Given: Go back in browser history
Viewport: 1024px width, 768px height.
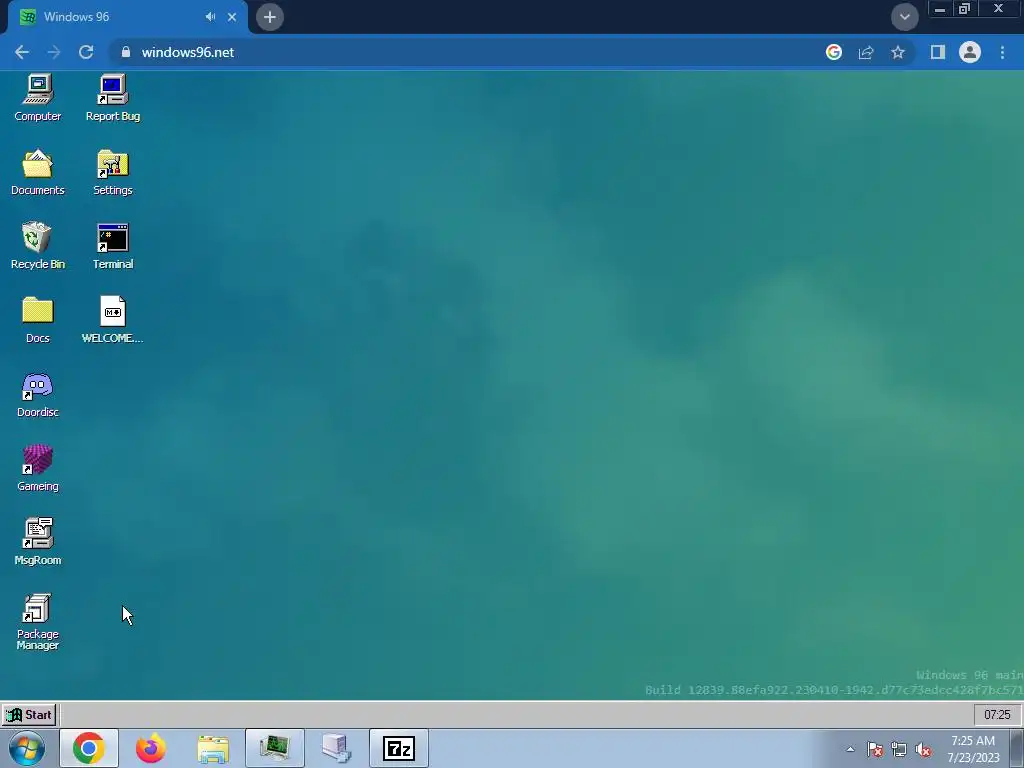Looking at the screenshot, I should pyautogui.click(x=22, y=52).
